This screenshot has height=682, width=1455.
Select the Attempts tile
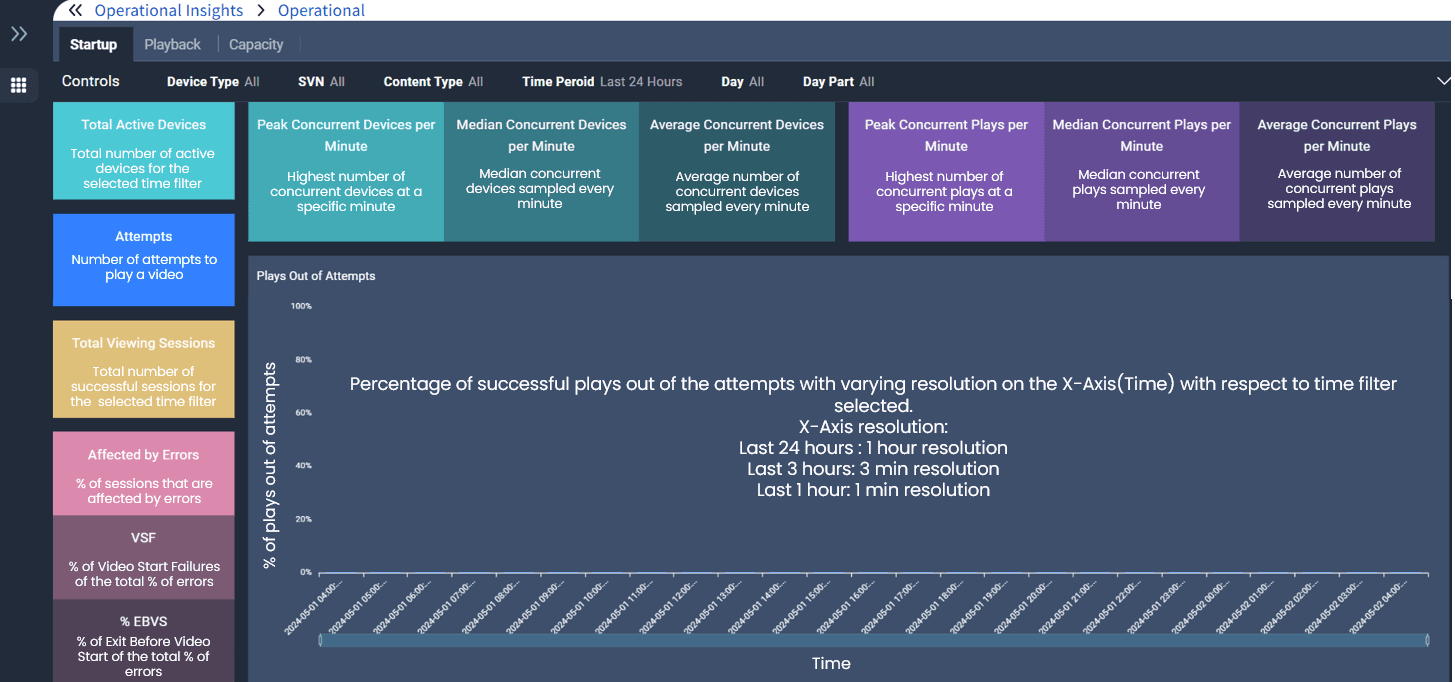143,259
